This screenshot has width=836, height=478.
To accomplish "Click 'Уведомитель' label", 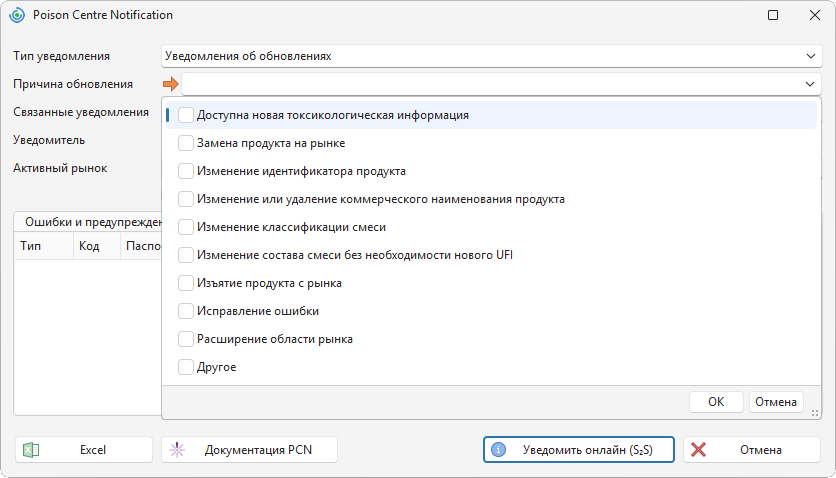I will [x=49, y=140].
